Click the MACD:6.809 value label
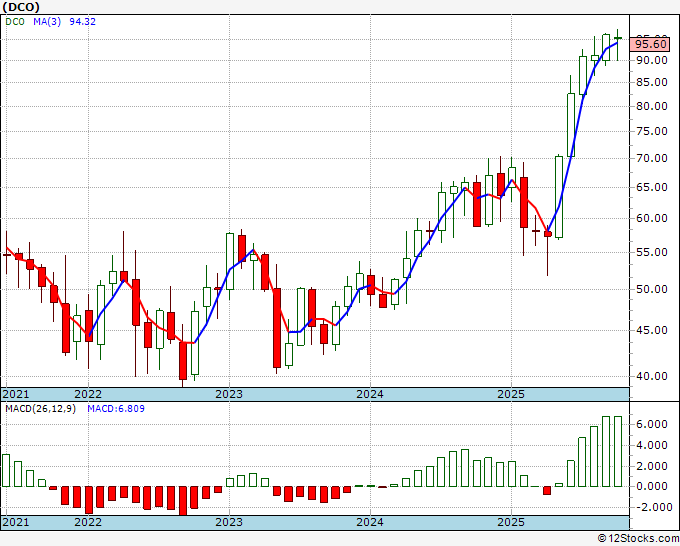This screenshot has width=680, height=546. coord(116,409)
